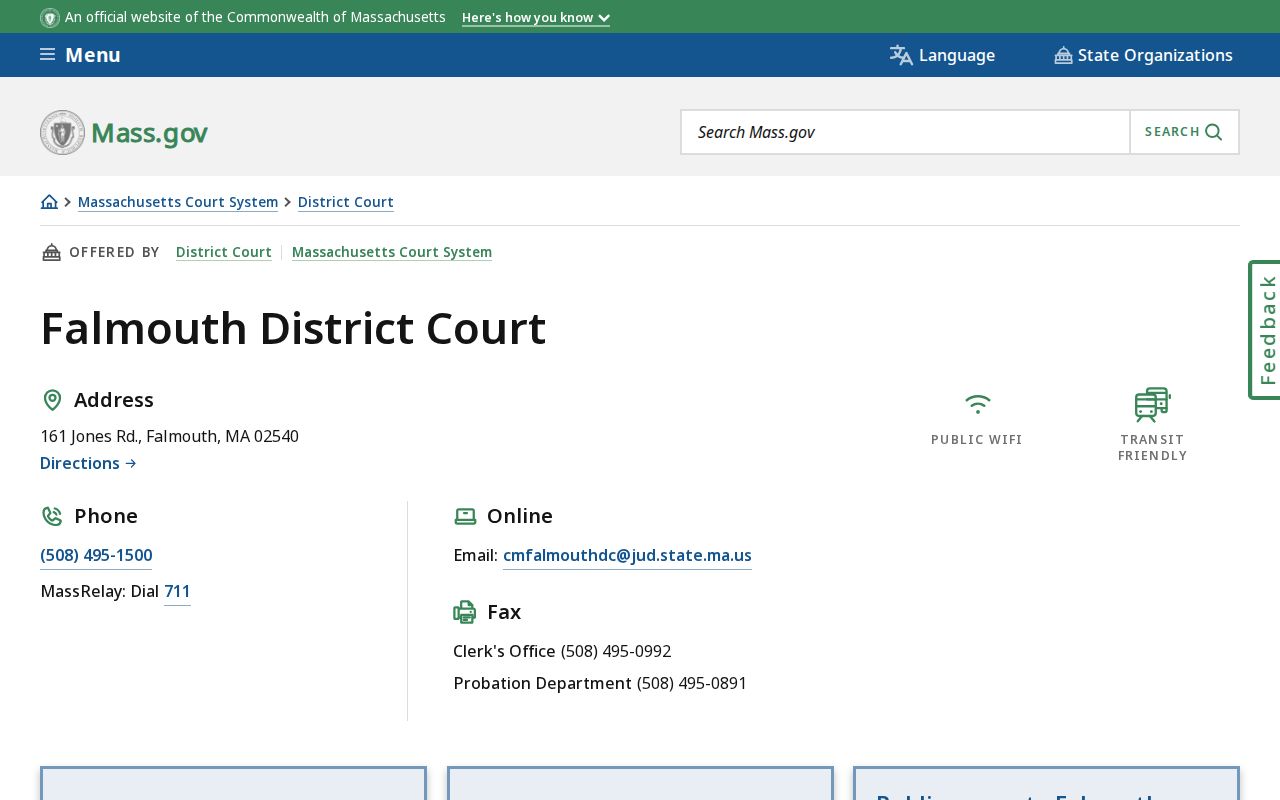The image size is (1280, 800).
Task: Click the Offered By building icon
Action: (51, 252)
